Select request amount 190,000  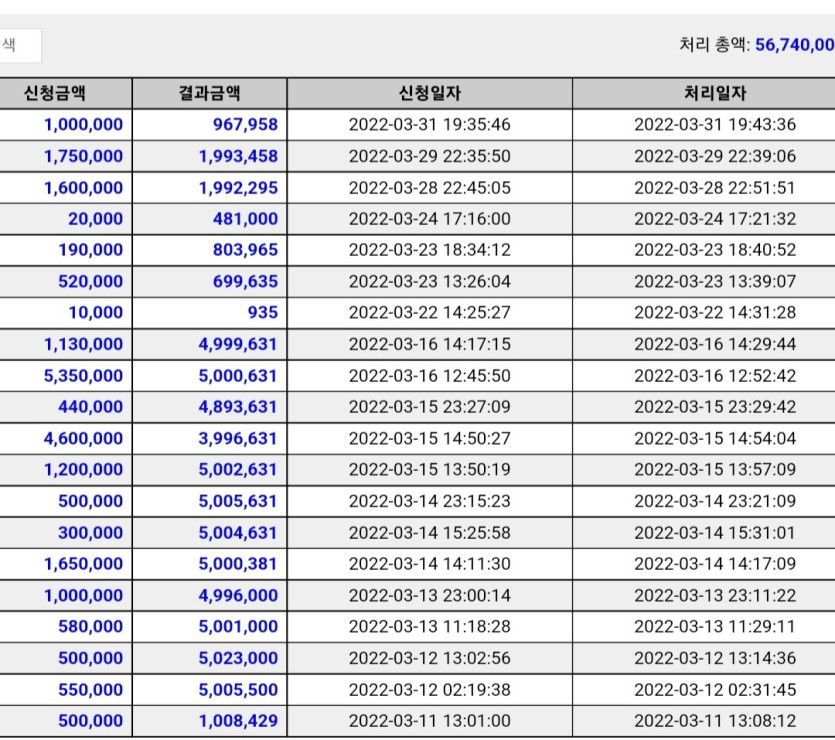(x=91, y=250)
